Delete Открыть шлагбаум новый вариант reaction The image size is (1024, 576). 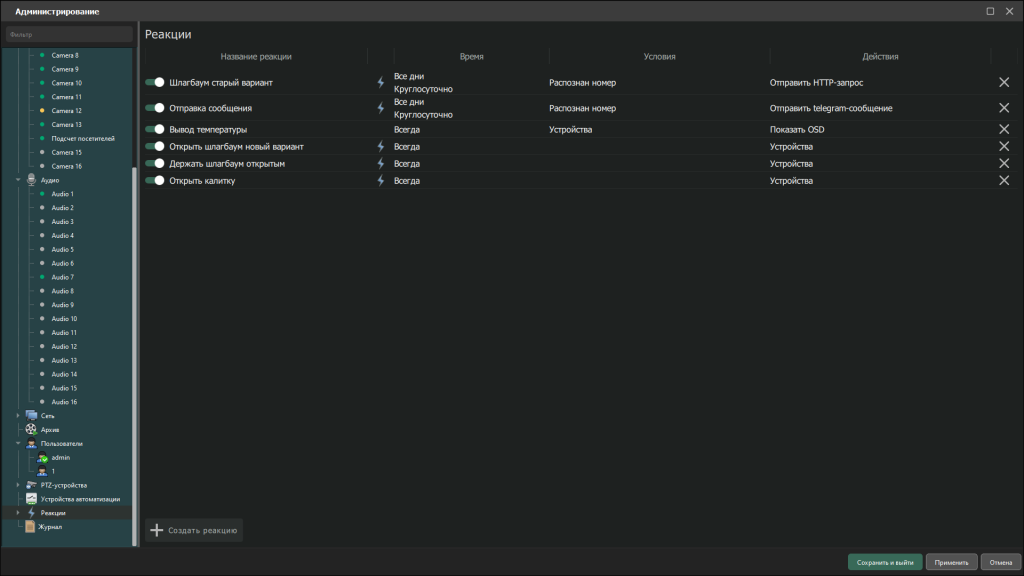click(1004, 146)
